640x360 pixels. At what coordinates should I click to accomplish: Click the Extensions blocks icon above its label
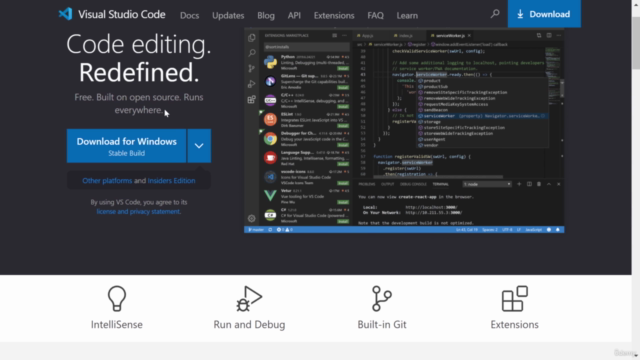(514, 298)
